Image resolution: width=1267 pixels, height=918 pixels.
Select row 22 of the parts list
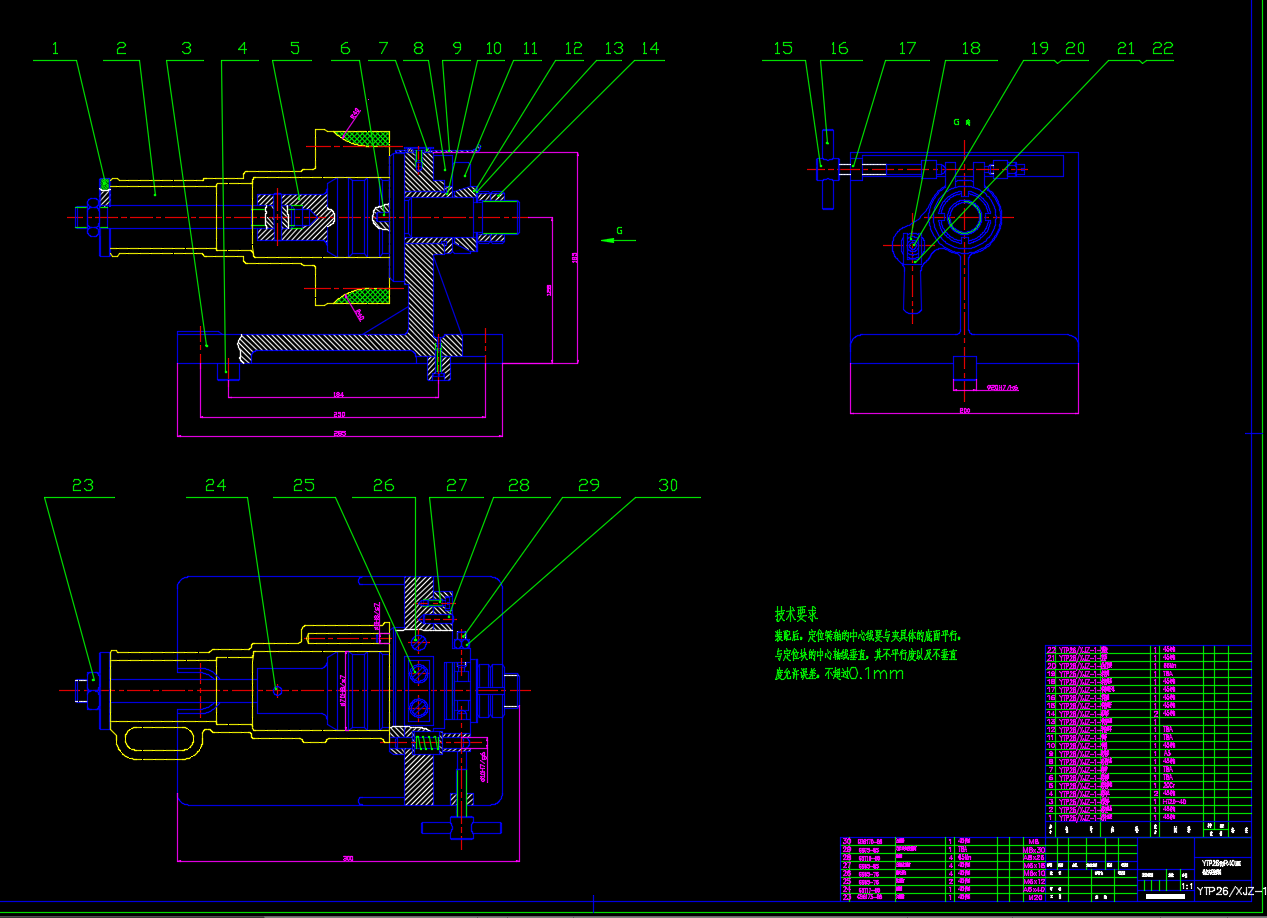tap(1148, 649)
